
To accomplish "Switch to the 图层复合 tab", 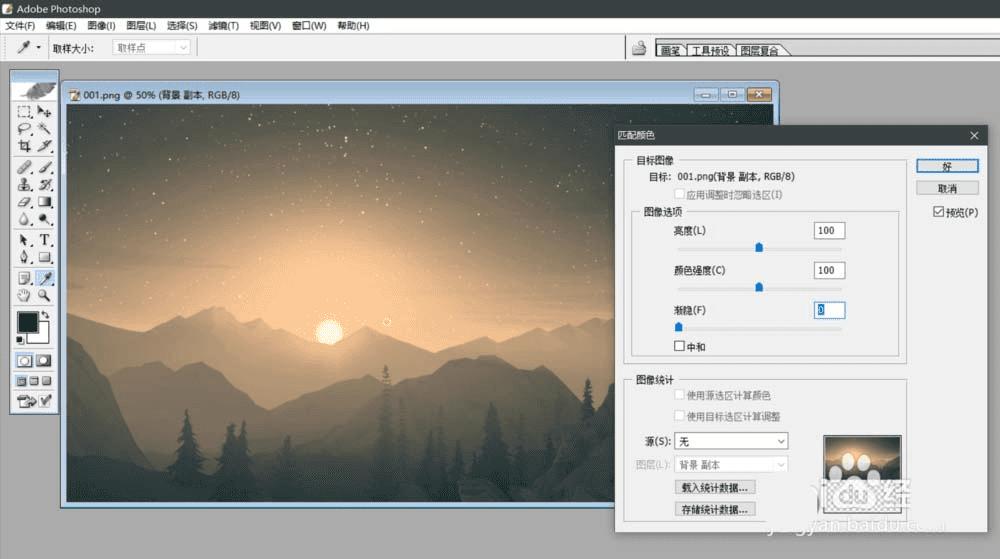I will click(759, 50).
